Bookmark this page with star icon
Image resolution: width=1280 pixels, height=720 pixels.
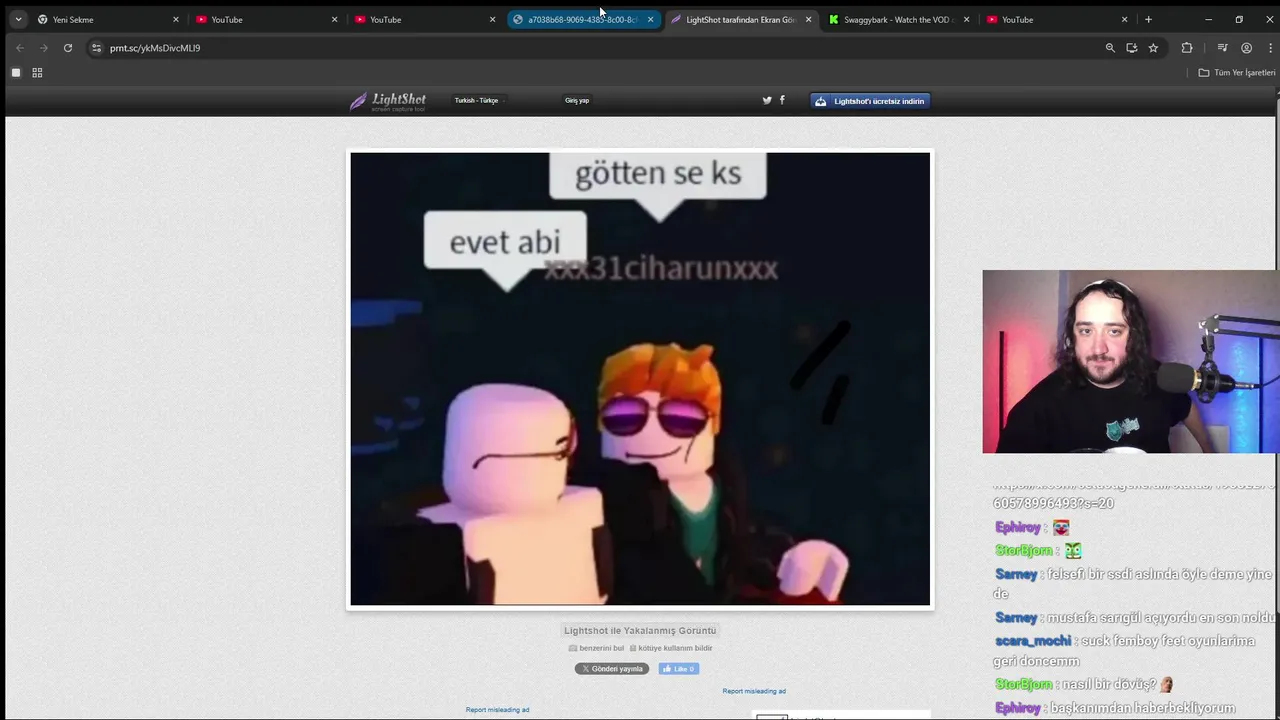[x=1153, y=48]
